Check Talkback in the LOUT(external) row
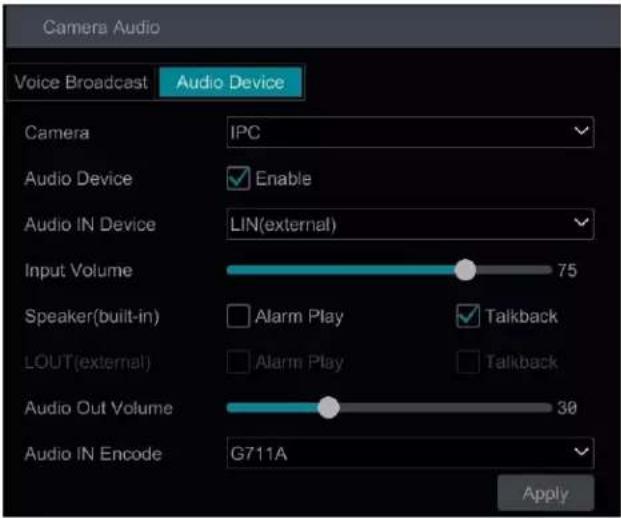621x518 pixels. [x=468, y=362]
